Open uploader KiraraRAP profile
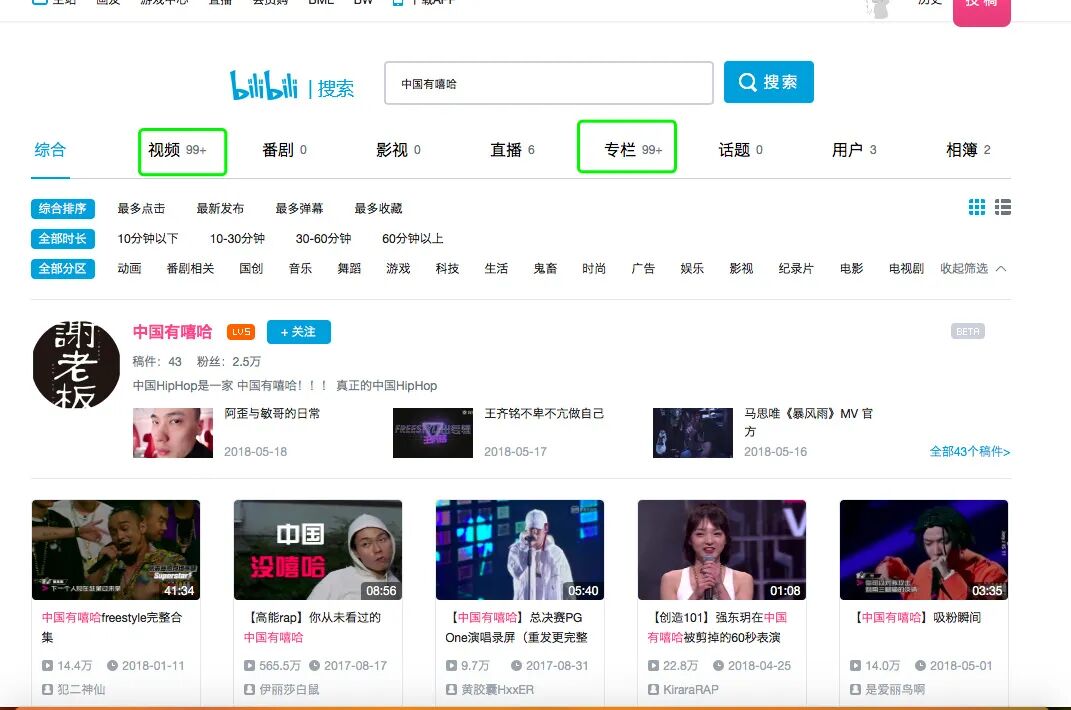 pos(691,689)
